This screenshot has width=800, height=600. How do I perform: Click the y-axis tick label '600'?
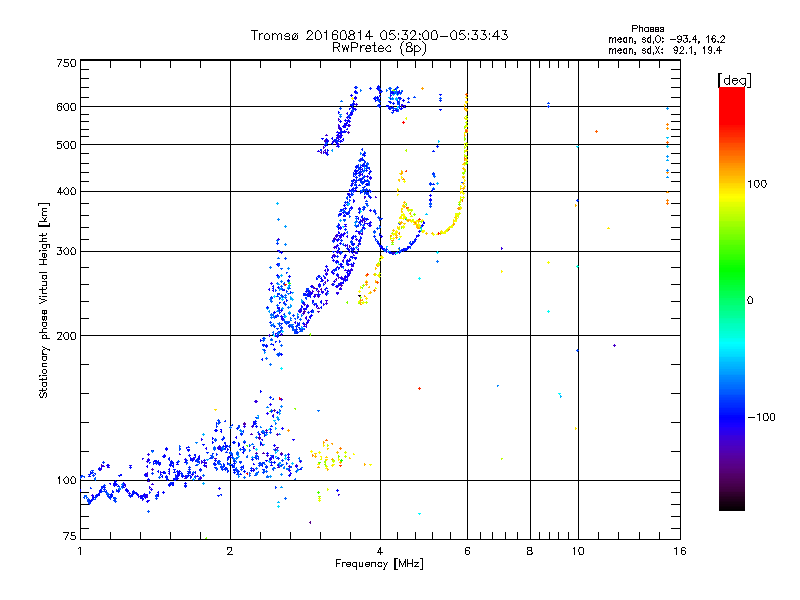pos(66,107)
